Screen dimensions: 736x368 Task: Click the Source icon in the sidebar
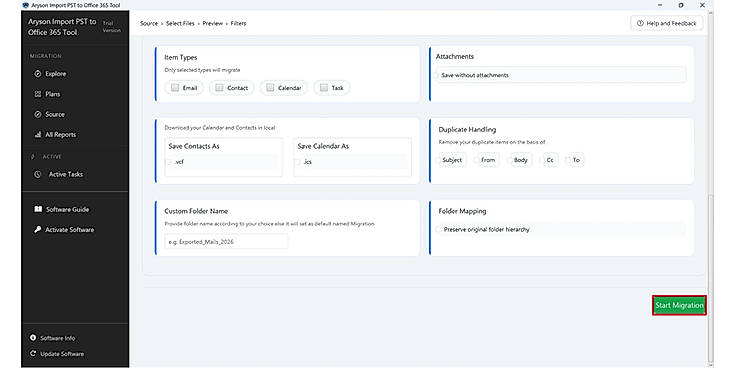(x=38, y=114)
